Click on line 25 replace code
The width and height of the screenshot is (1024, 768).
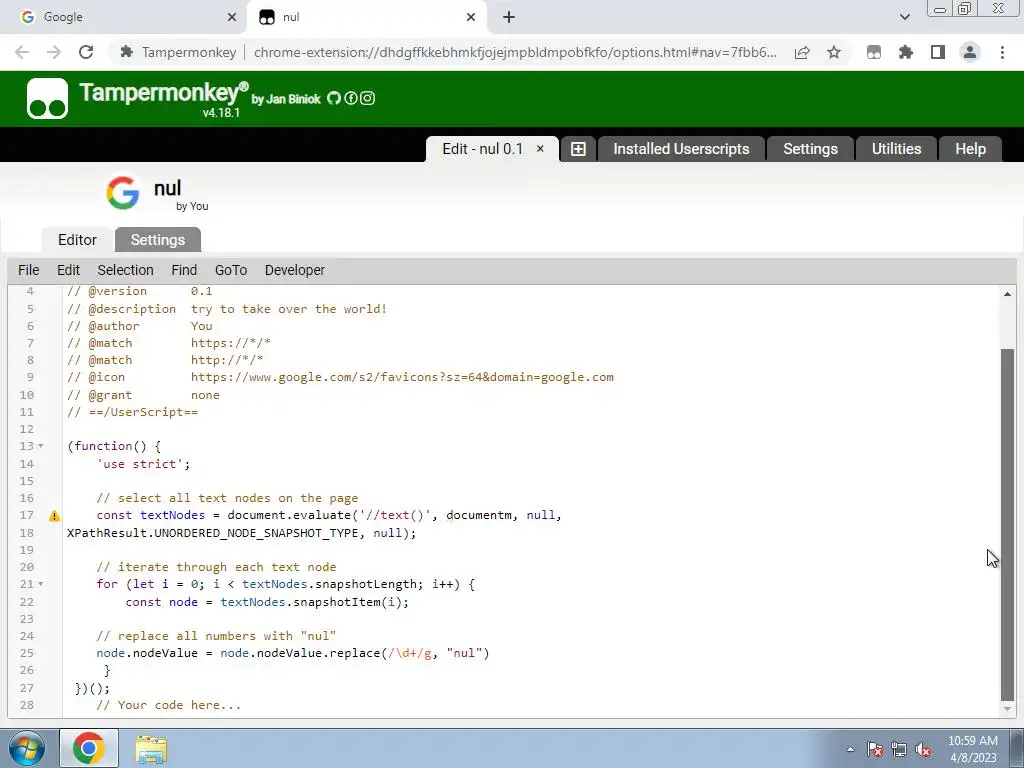(293, 653)
